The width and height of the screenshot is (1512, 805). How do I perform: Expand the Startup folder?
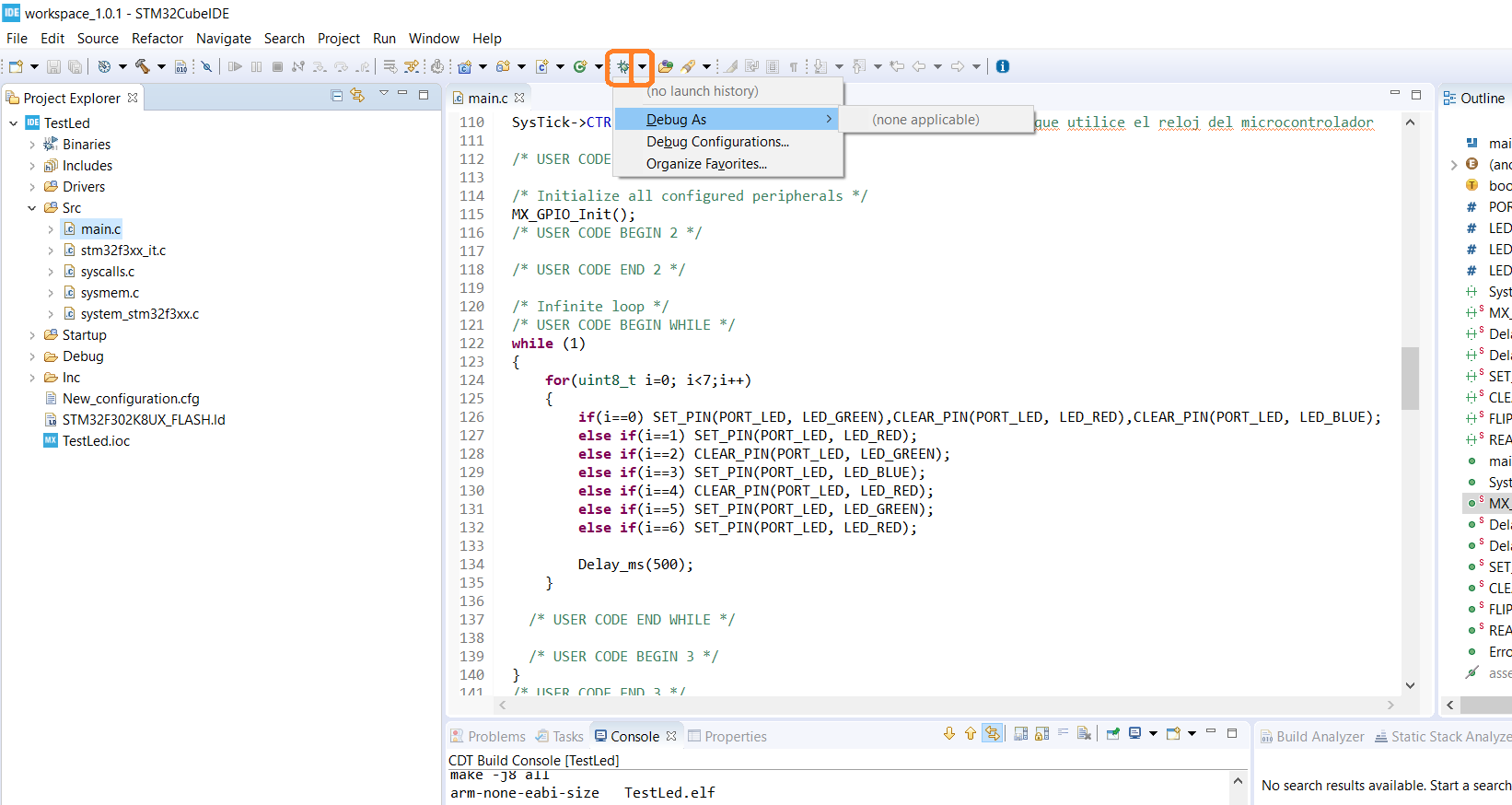coord(32,335)
